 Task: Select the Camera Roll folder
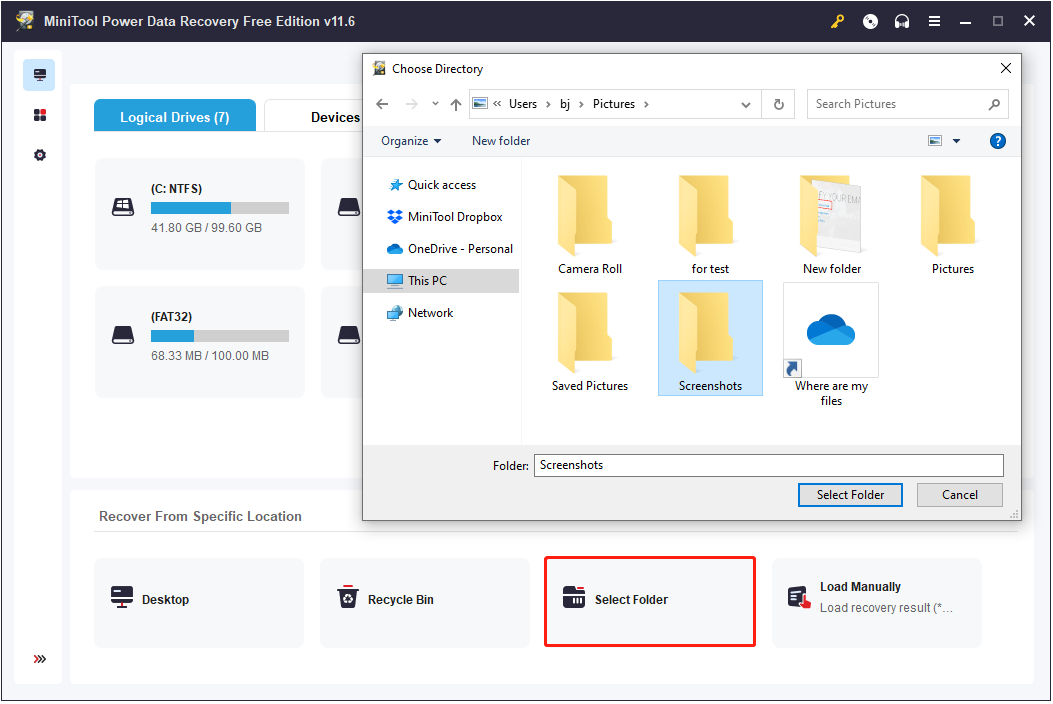point(590,225)
